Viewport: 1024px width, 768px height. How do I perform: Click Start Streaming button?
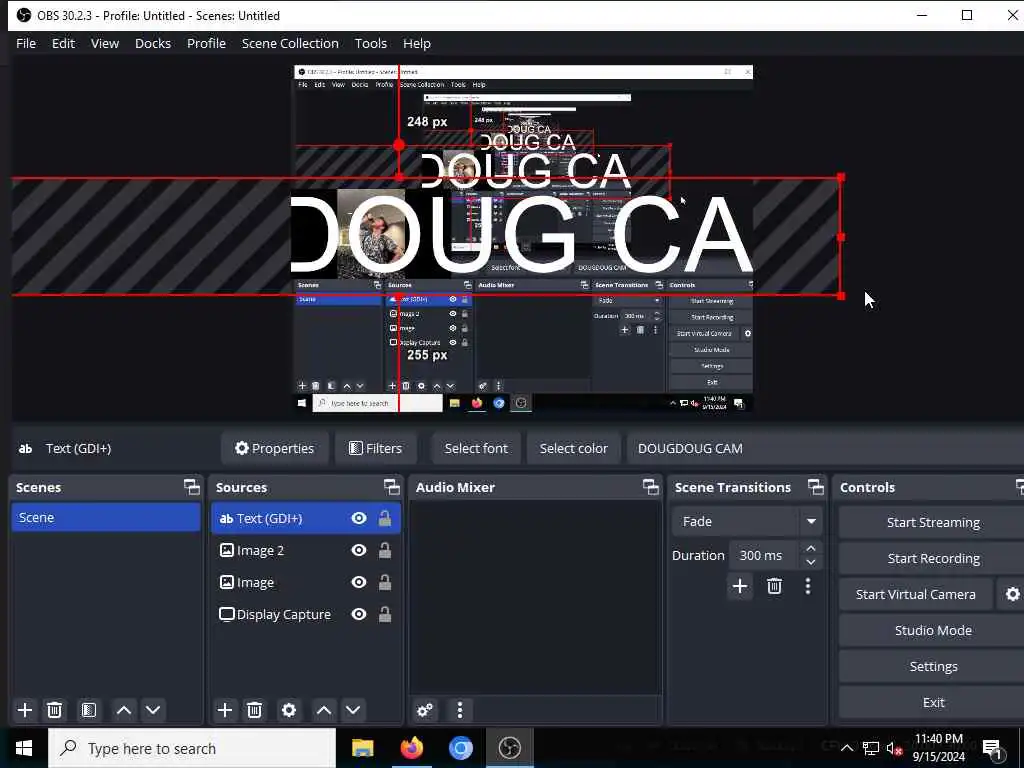tap(933, 522)
